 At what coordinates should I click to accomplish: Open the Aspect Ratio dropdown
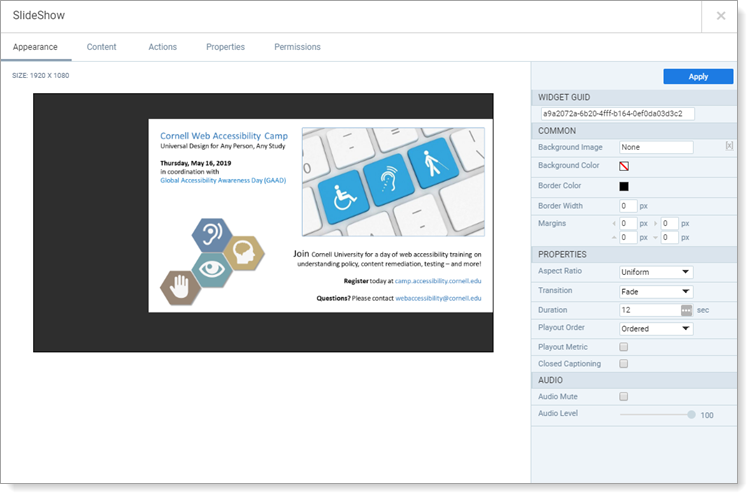coord(656,272)
